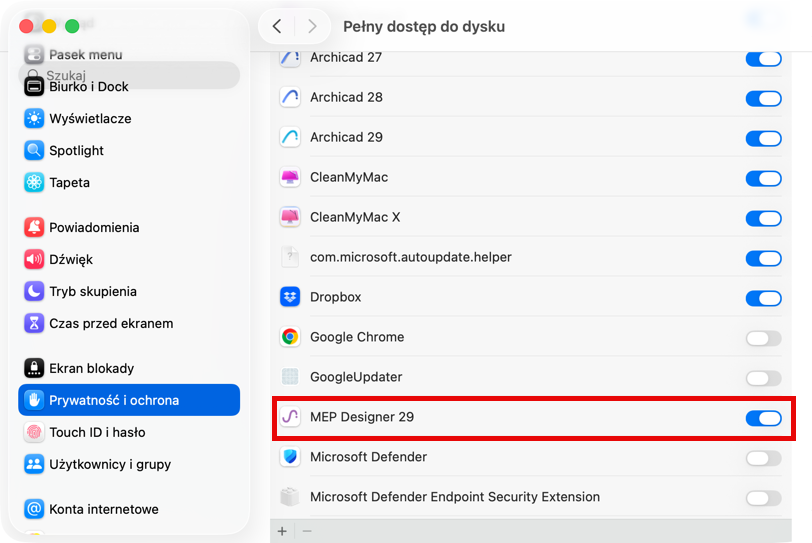Click the Ekran blokady lock icon
Viewport: 812px width, 543px height.
point(34,368)
